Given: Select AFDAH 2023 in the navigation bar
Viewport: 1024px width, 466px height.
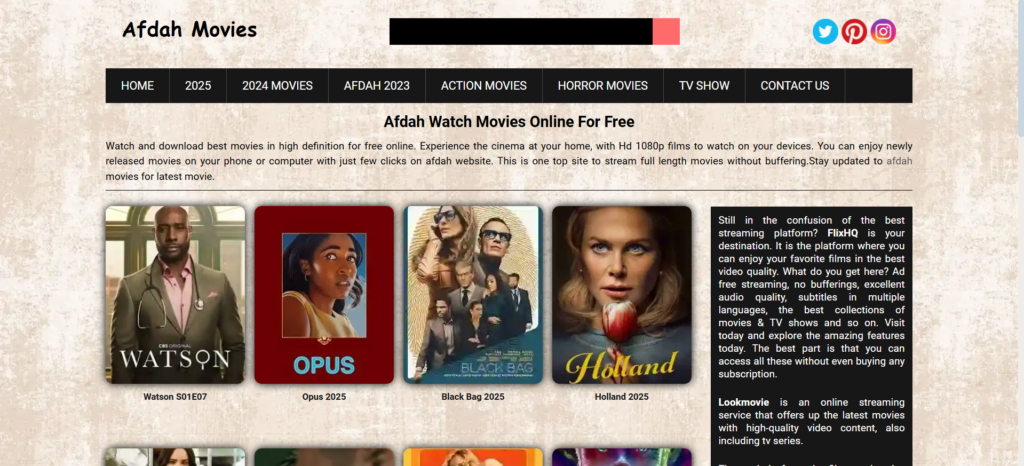Looking at the screenshot, I should tap(377, 85).
